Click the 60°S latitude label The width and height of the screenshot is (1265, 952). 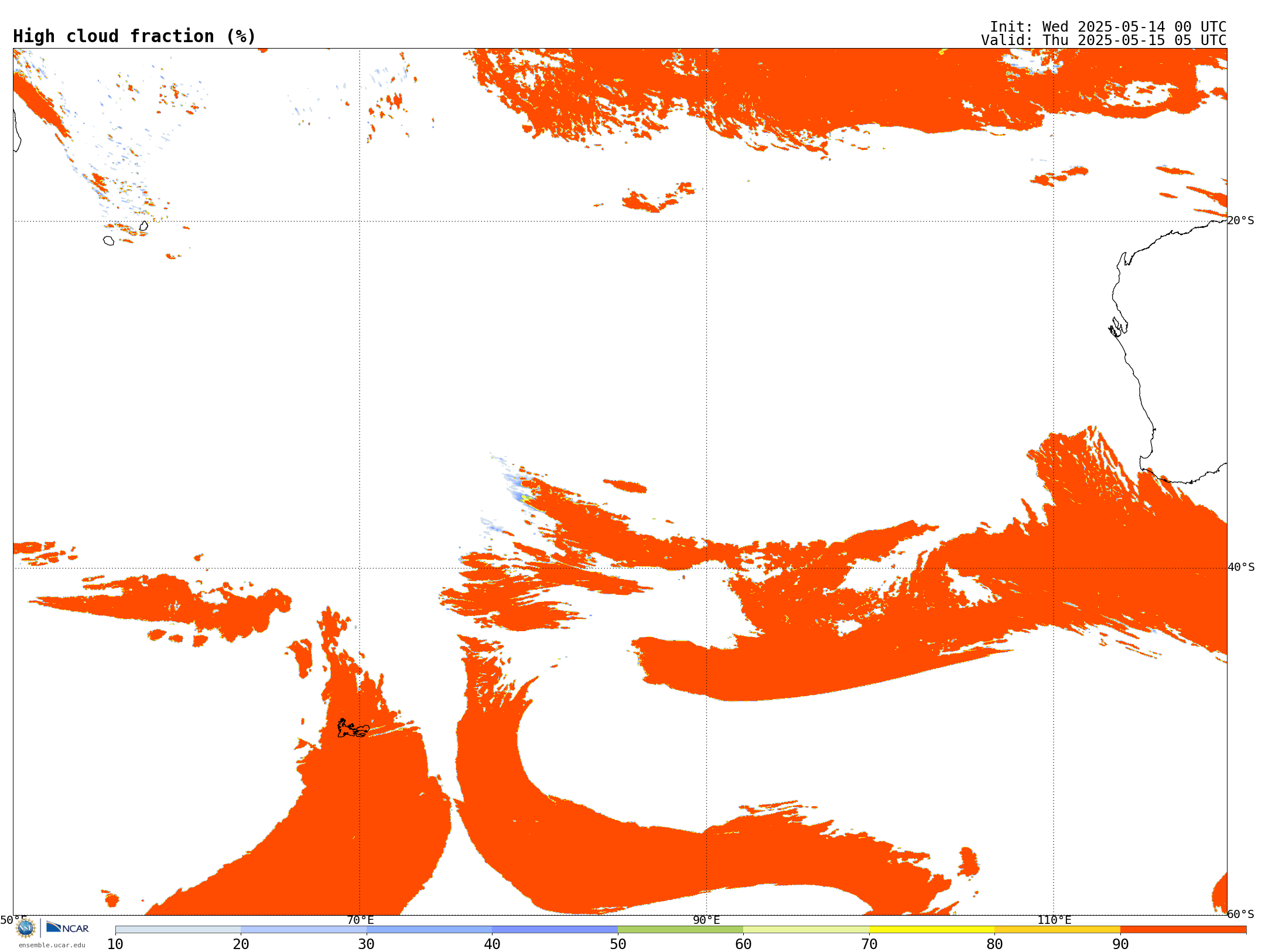(x=1241, y=914)
